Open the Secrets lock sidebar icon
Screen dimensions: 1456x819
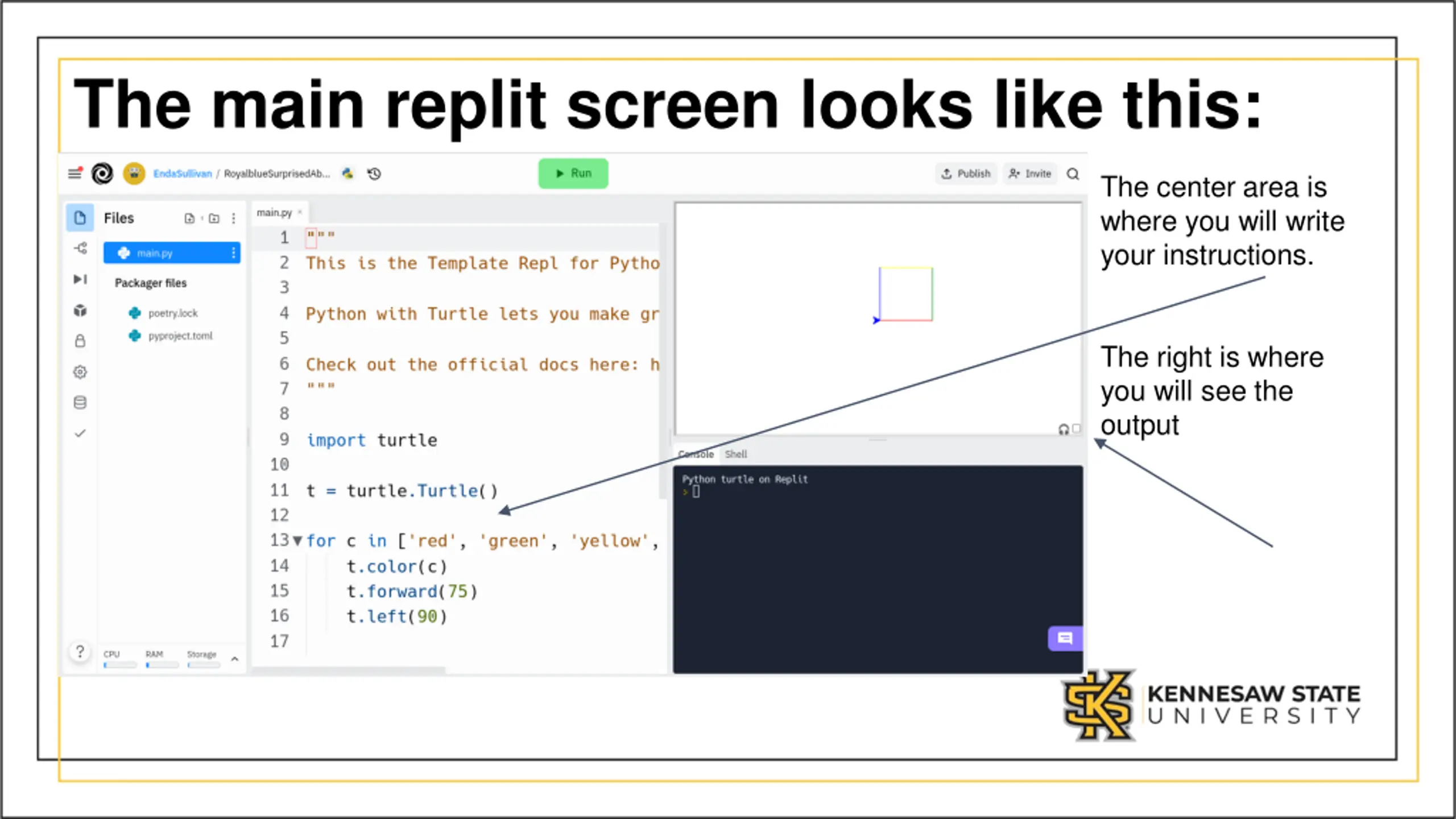80,341
